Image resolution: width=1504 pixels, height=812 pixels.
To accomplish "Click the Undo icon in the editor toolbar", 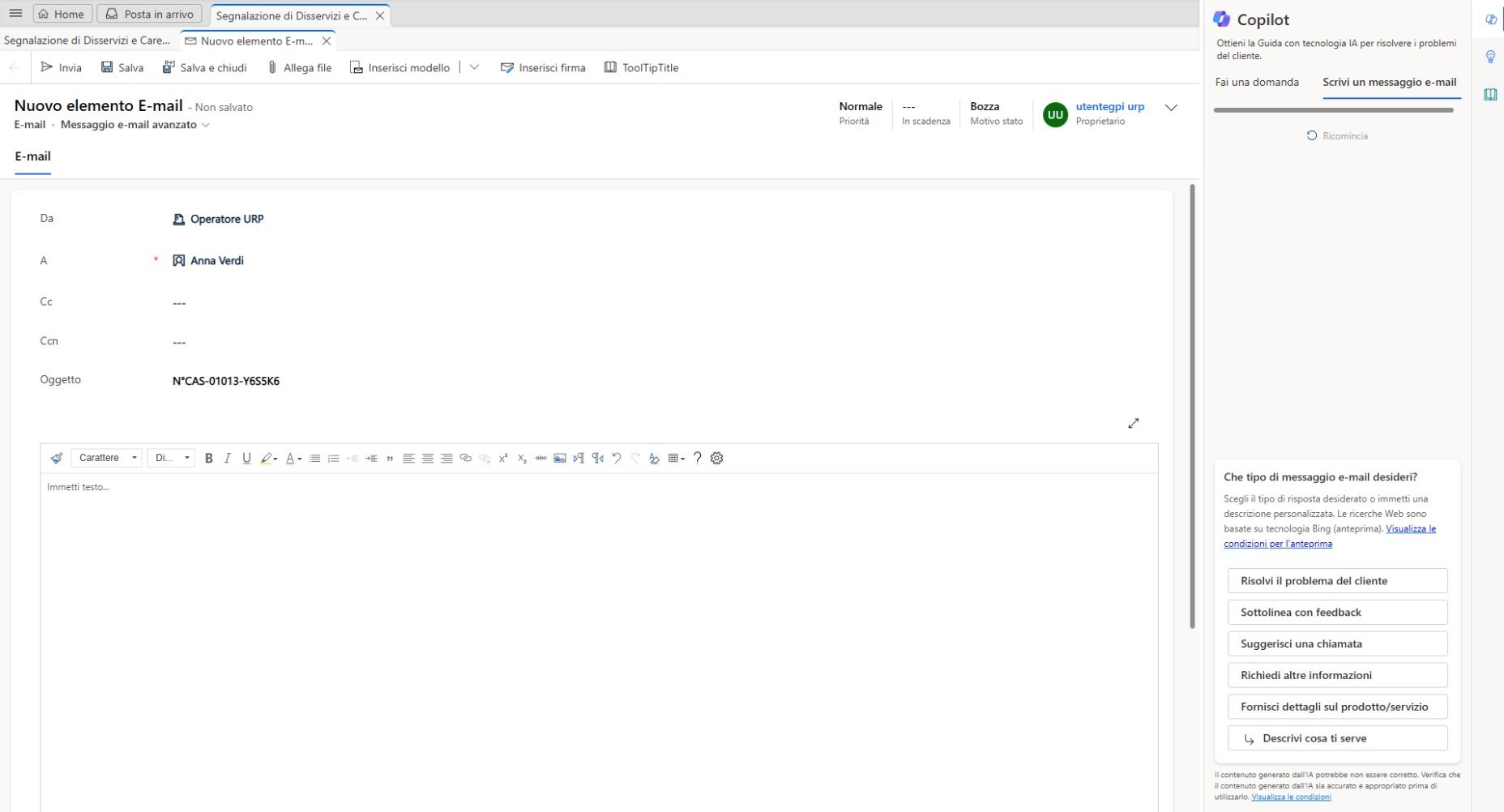I will coord(616,458).
